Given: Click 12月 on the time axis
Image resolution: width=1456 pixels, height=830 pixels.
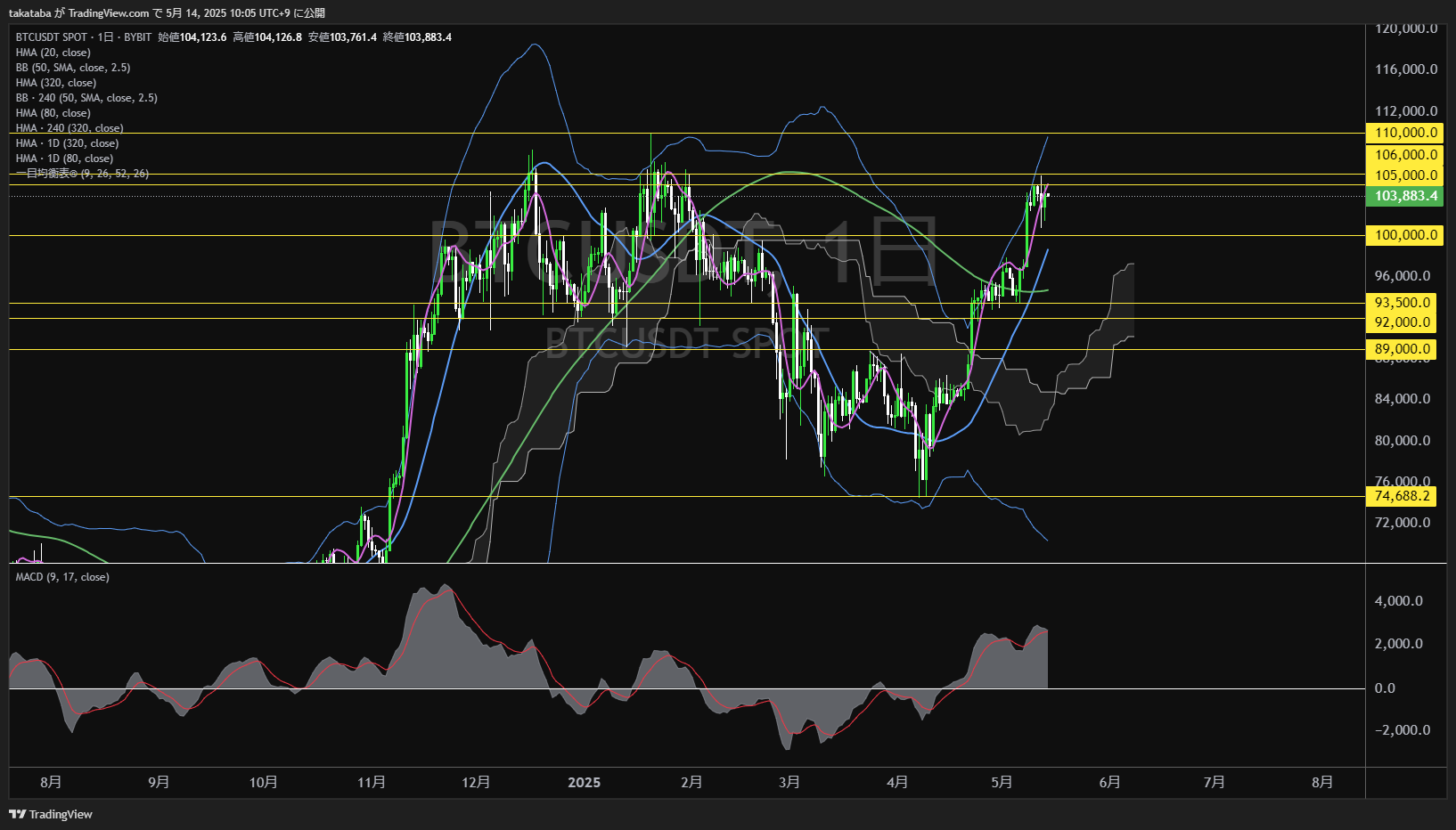Looking at the screenshot, I should click(x=477, y=782).
